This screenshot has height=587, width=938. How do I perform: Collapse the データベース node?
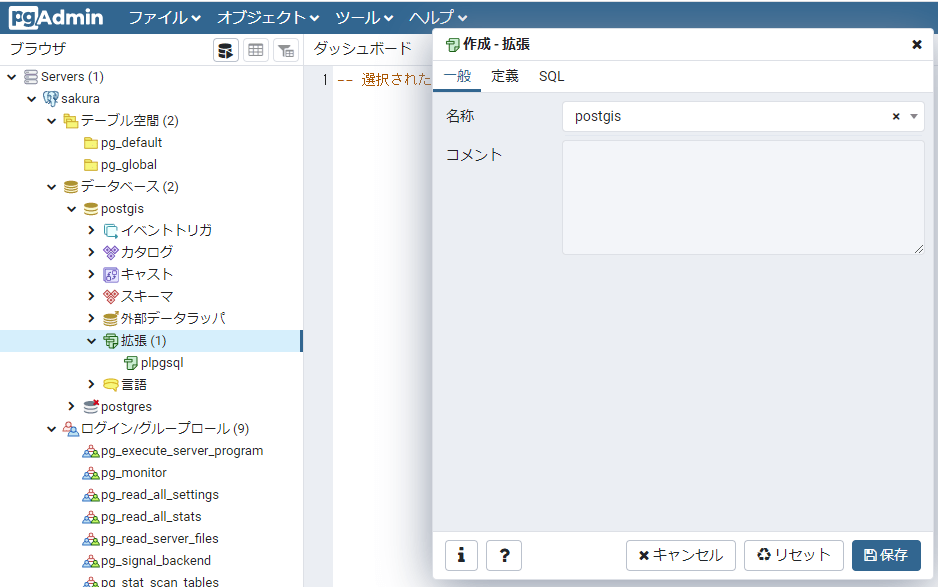coord(51,187)
